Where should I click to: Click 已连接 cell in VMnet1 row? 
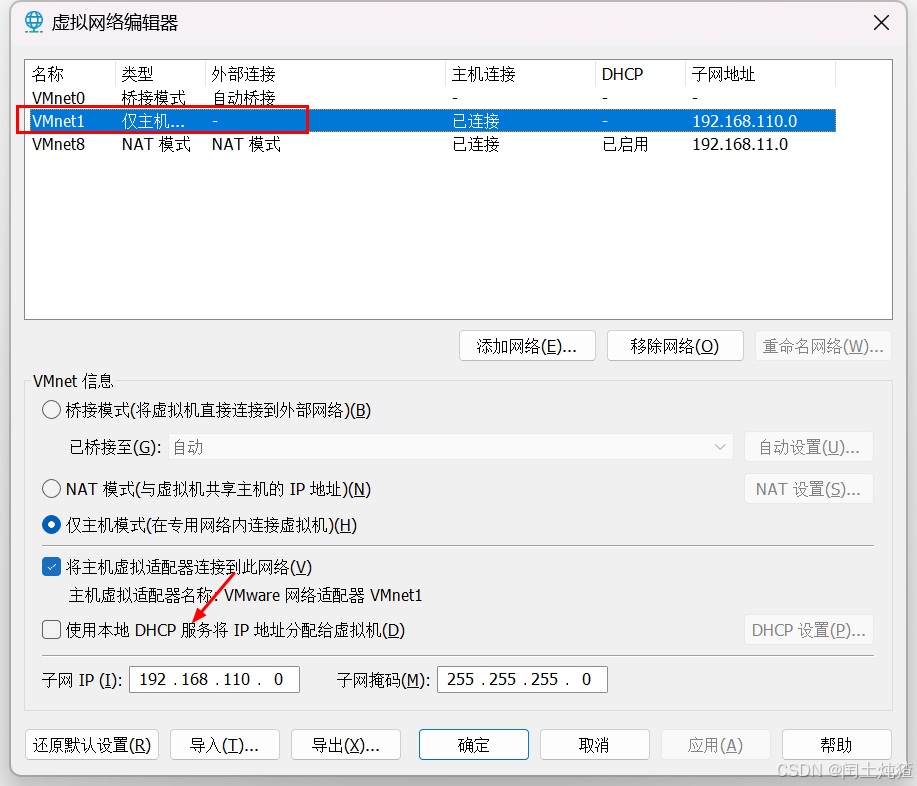(475, 121)
